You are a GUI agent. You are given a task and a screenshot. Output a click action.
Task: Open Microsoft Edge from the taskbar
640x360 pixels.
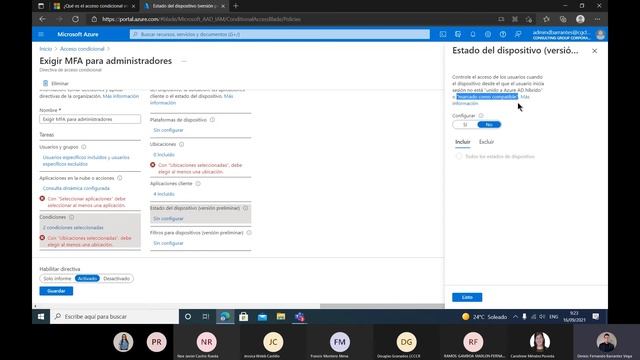(x=225, y=316)
